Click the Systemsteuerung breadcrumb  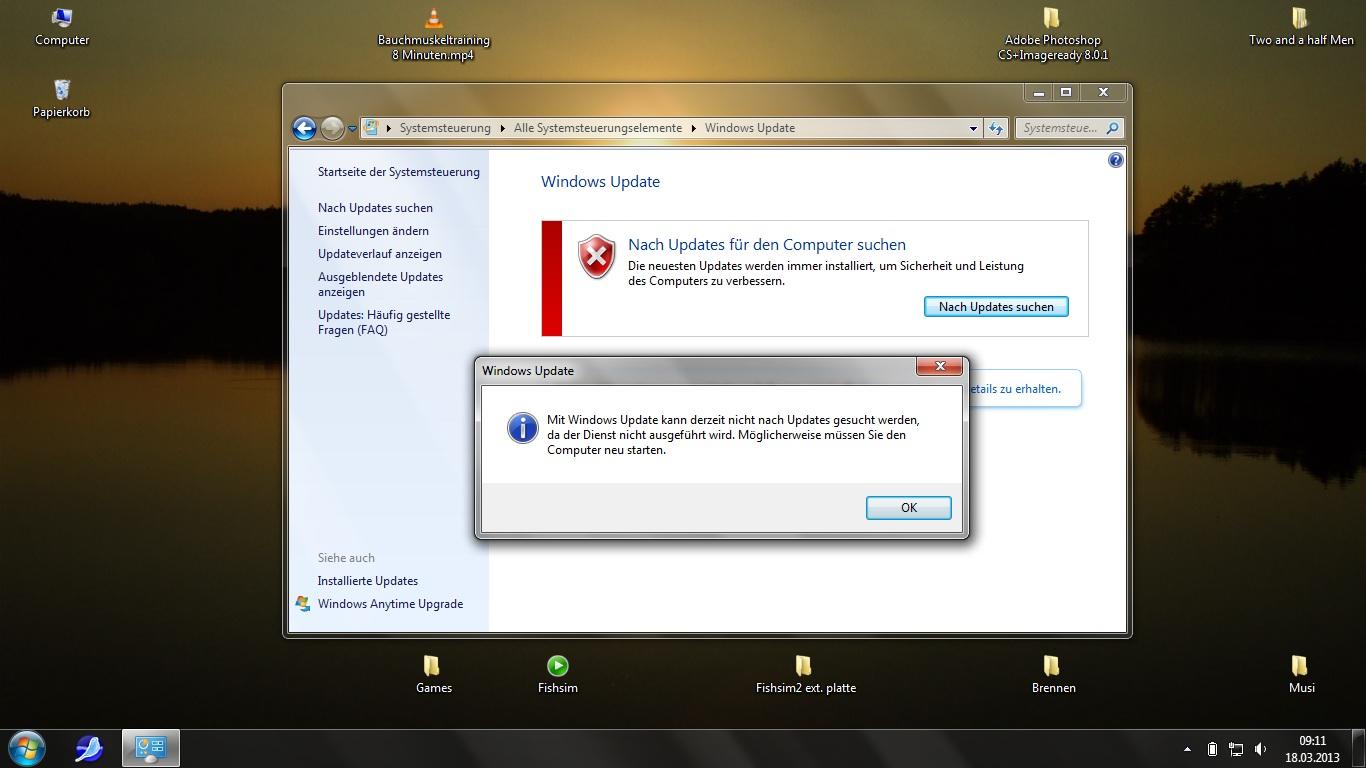coord(445,128)
